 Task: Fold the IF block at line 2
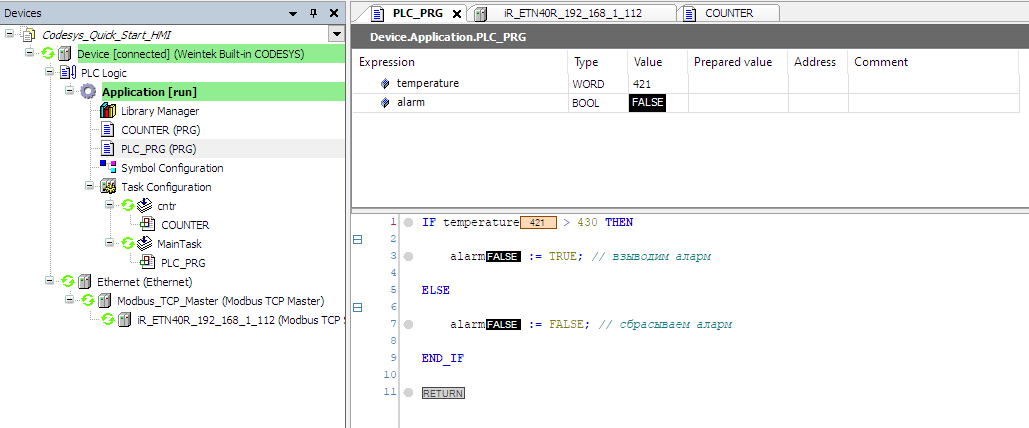(x=358, y=240)
